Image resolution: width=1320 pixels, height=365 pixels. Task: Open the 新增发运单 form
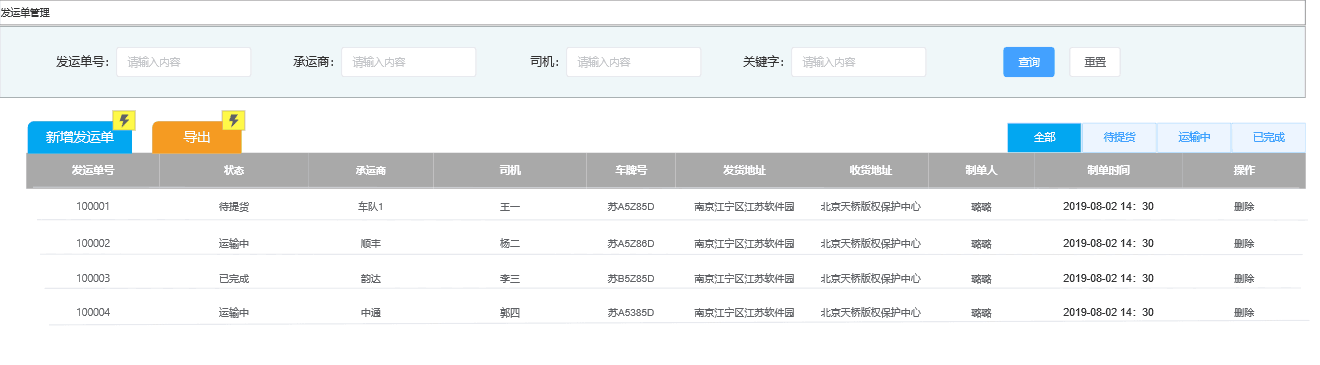point(80,138)
